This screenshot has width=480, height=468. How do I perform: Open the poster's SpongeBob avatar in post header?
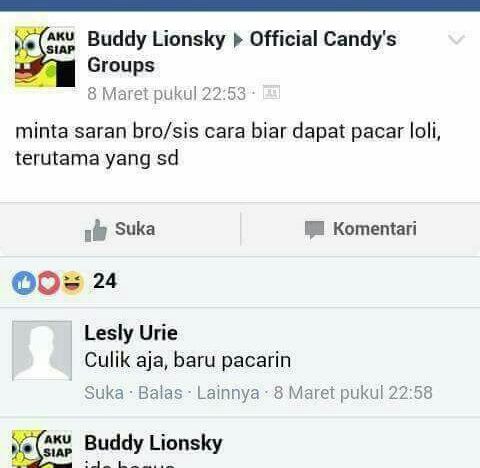(x=45, y=57)
